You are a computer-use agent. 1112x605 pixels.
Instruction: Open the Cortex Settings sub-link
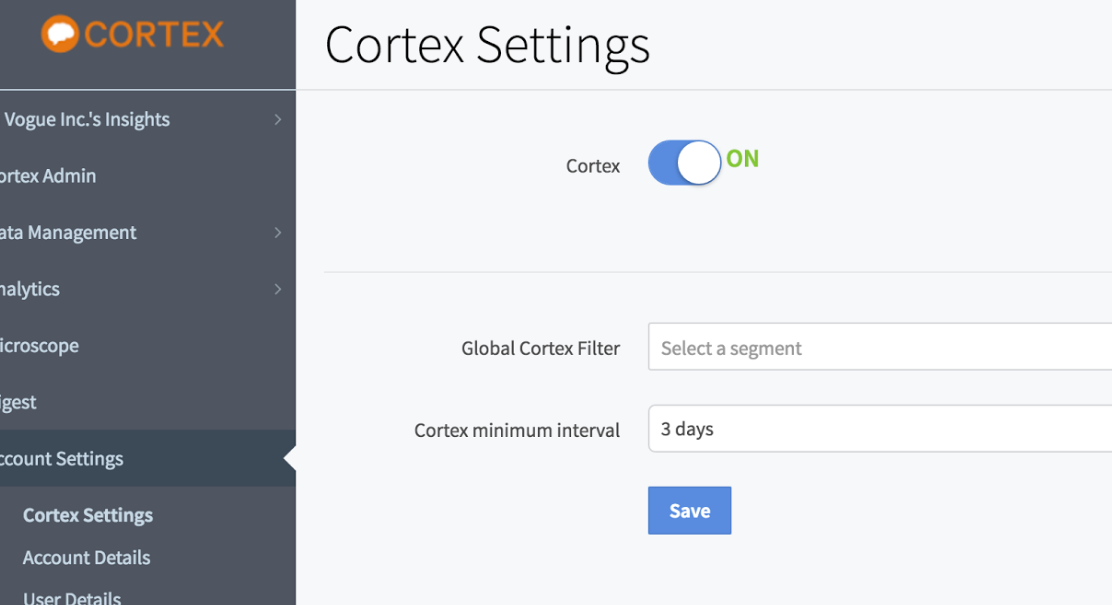(x=88, y=515)
